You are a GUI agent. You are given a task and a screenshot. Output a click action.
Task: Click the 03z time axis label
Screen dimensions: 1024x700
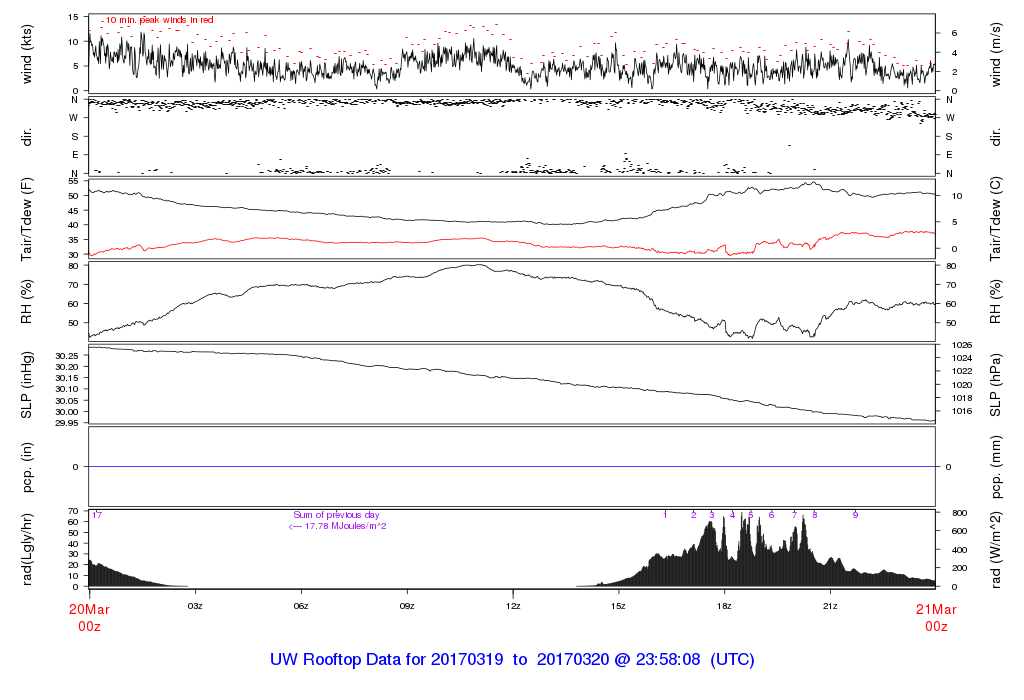tap(195, 606)
